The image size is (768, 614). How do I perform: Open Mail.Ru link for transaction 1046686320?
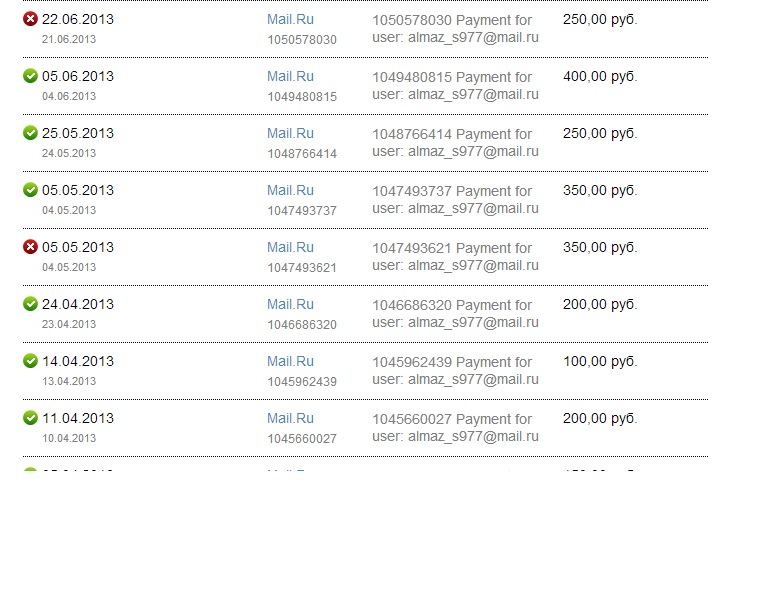290,304
